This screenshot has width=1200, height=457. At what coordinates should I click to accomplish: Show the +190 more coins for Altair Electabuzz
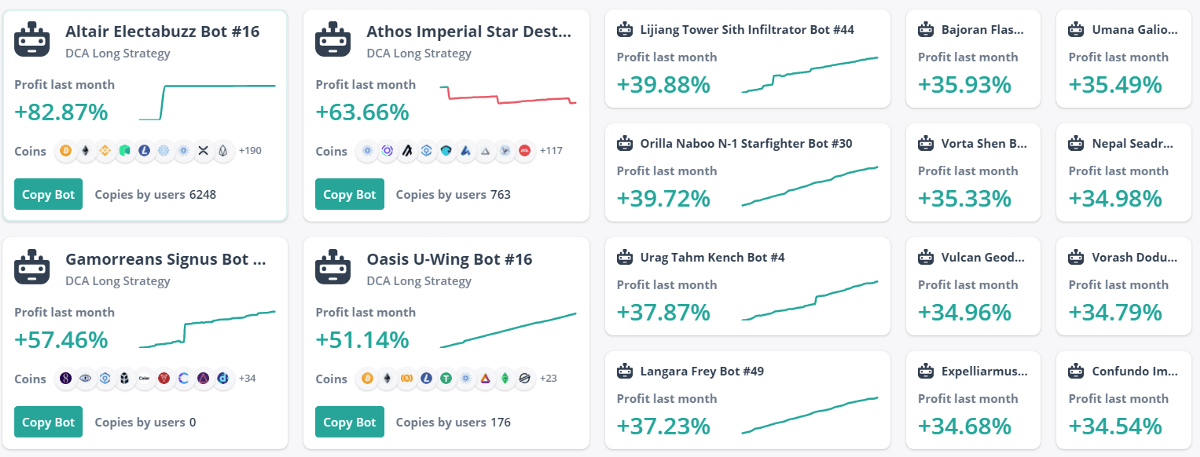tap(249, 151)
